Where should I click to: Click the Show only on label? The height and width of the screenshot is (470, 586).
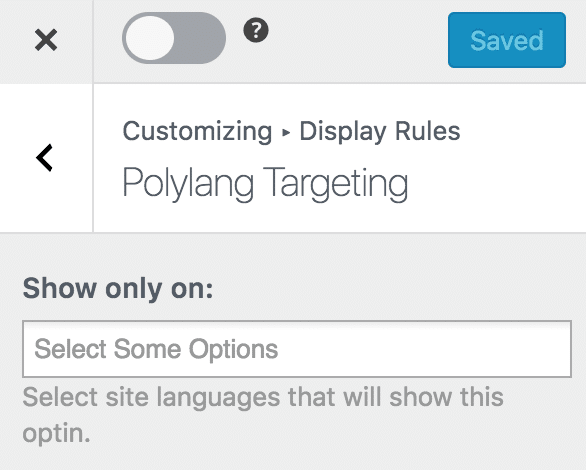(118, 289)
